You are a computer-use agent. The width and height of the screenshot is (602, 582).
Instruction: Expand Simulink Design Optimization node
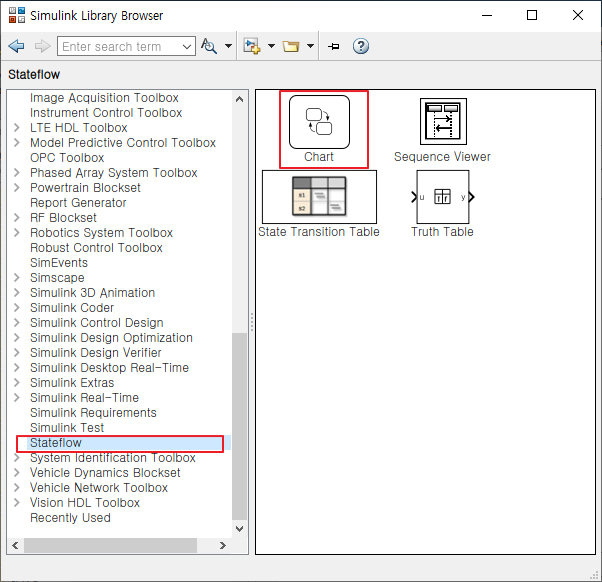[17, 337]
